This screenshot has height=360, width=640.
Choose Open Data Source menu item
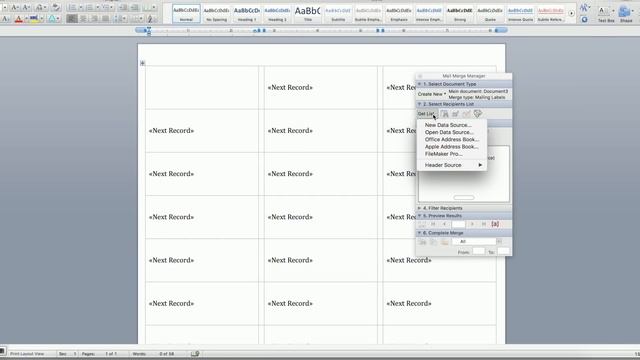coord(449,132)
